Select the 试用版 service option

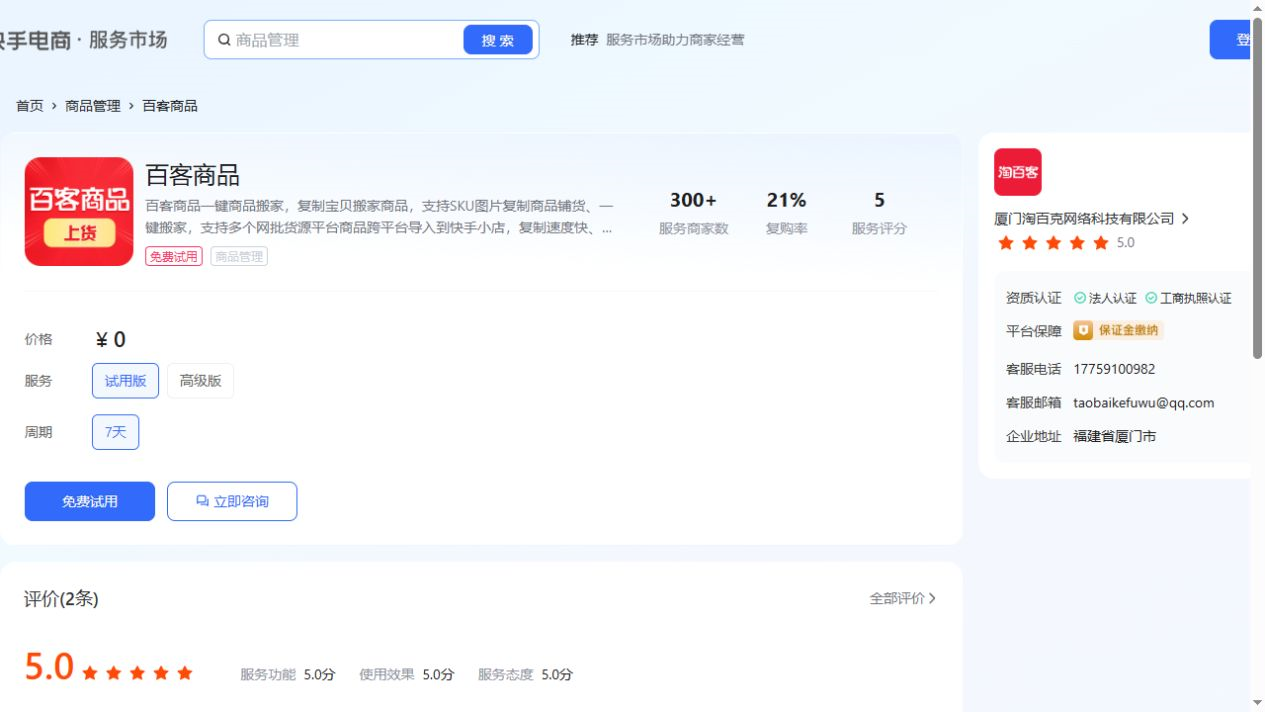[x=125, y=381]
